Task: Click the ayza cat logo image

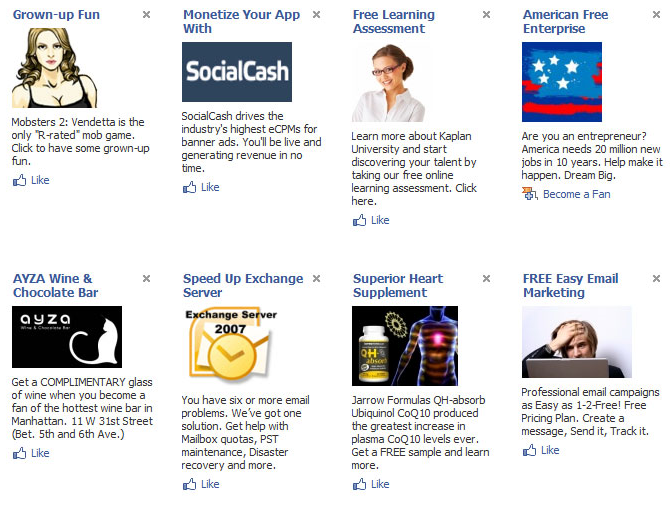Action: [x=67, y=337]
